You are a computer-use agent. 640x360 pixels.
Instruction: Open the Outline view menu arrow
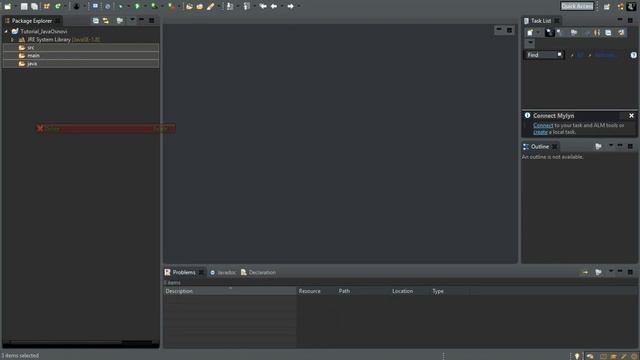tap(611, 146)
